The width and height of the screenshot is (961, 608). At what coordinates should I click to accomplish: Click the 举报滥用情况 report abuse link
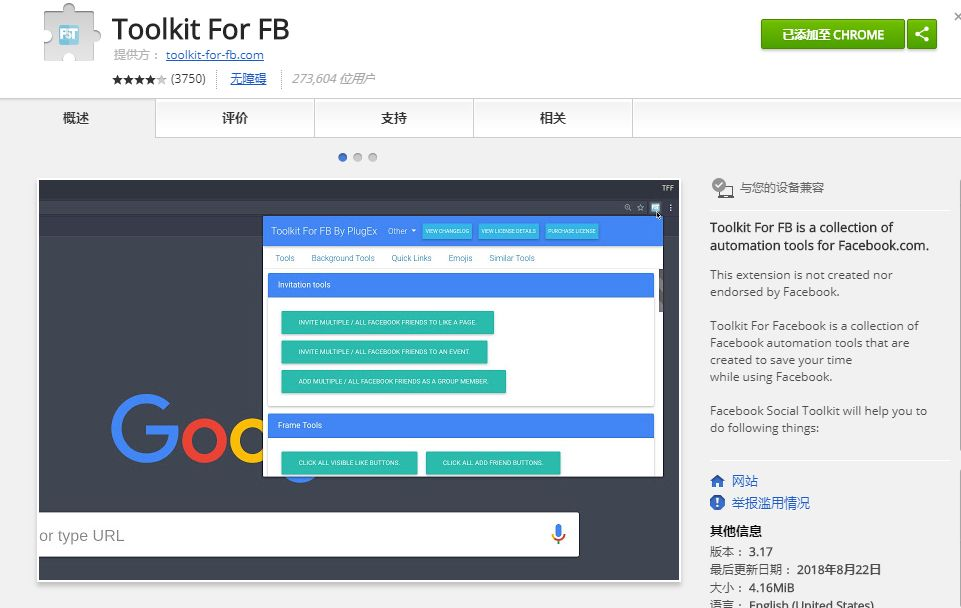[x=770, y=503]
